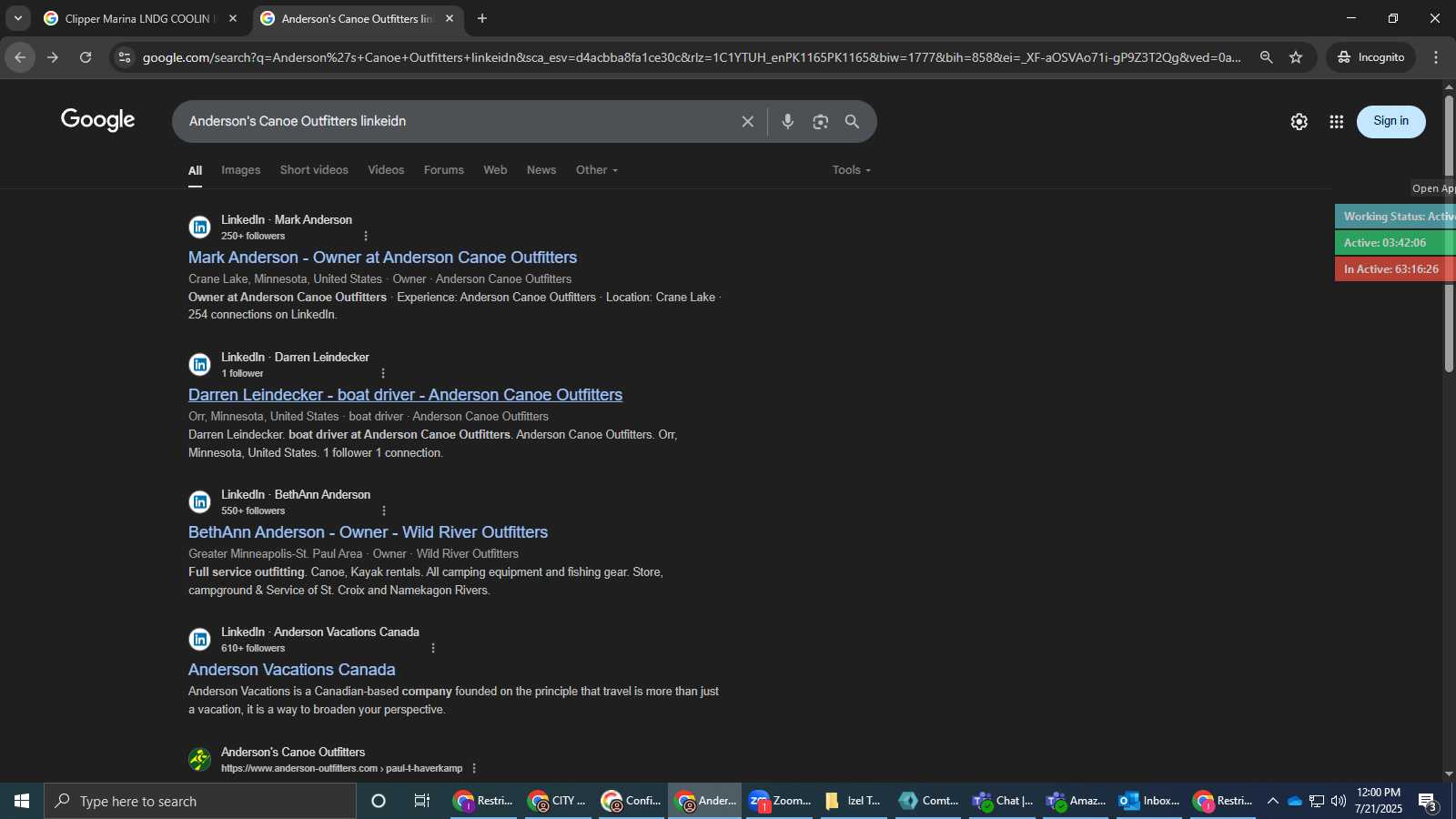1456x819 pixels.
Task: Click the Incognito indicator button
Action: click(1370, 57)
